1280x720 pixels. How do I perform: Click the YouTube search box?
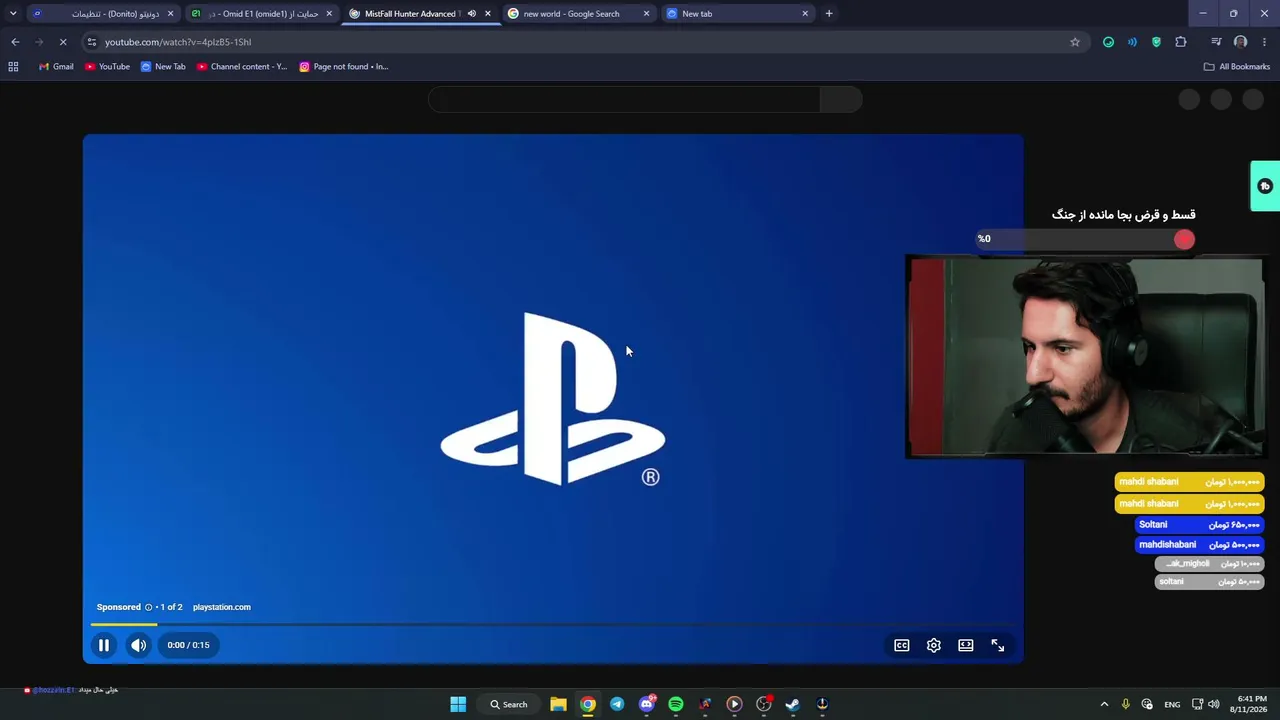[x=624, y=99]
